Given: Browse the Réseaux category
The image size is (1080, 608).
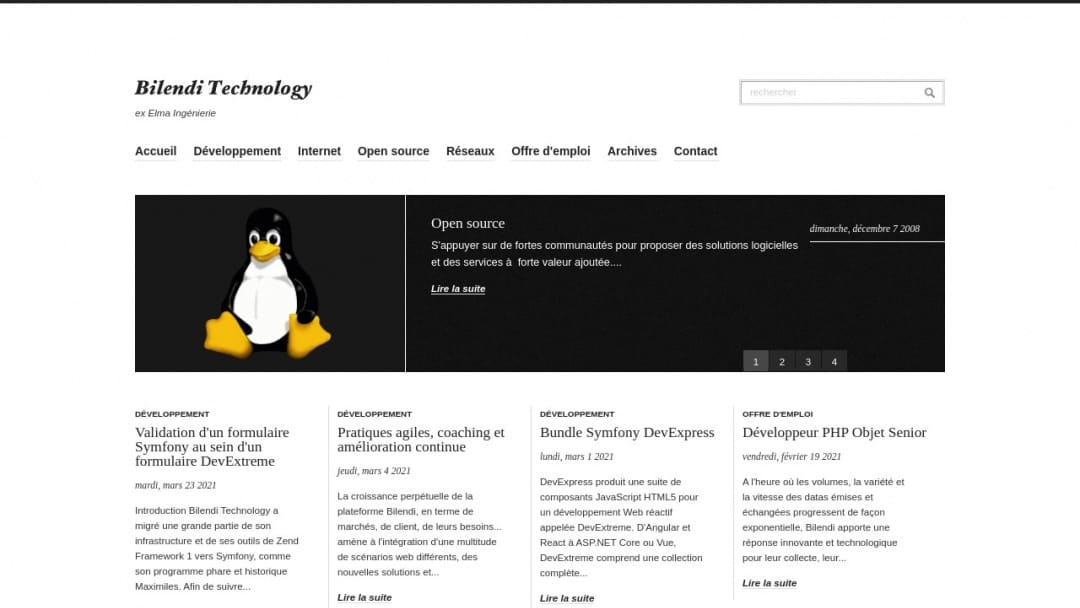Looking at the screenshot, I should coord(470,151).
